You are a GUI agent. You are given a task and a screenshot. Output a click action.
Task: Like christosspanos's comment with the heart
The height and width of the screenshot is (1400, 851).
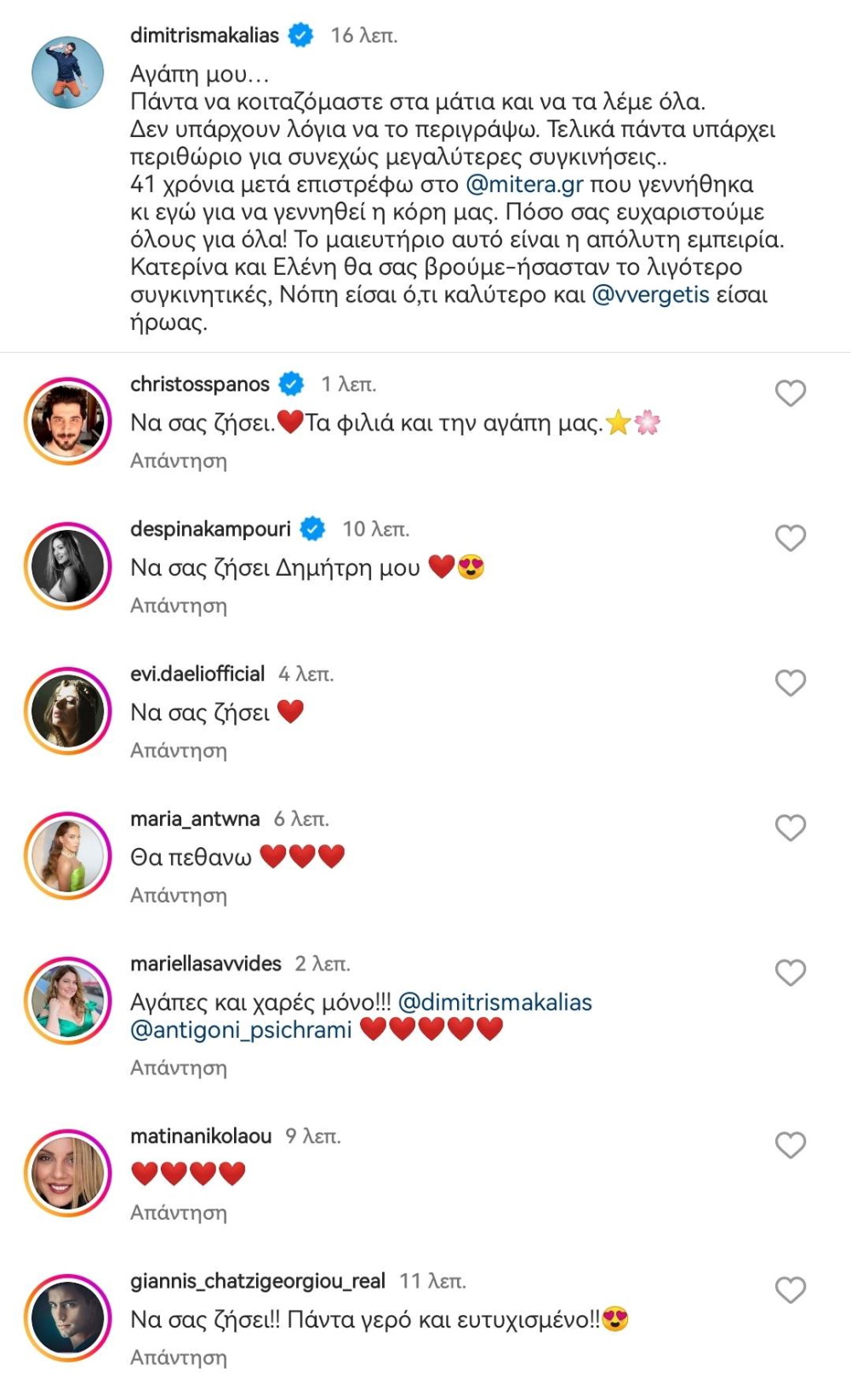pos(791,394)
